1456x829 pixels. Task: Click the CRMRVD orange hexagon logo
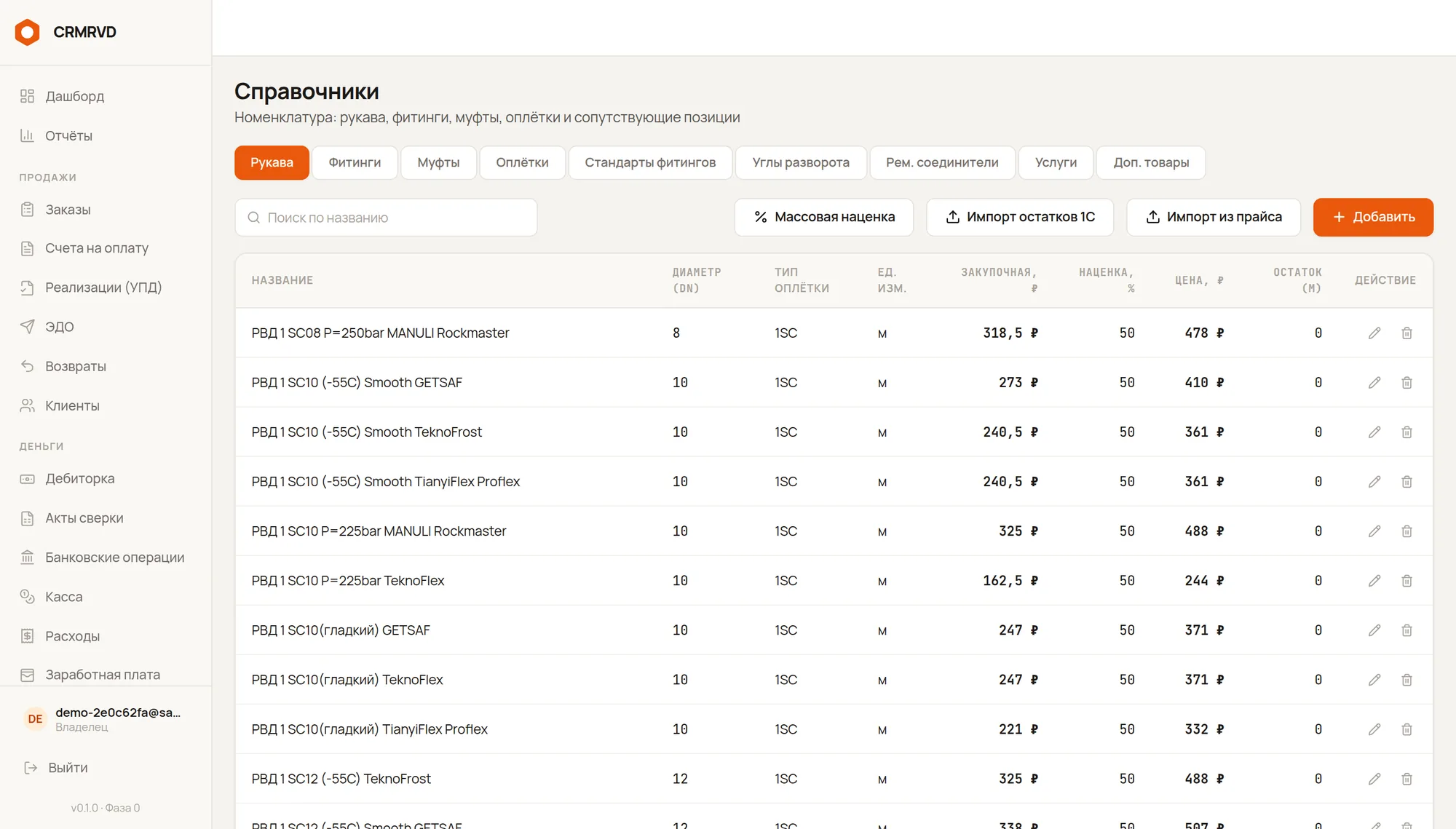point(28,32)
